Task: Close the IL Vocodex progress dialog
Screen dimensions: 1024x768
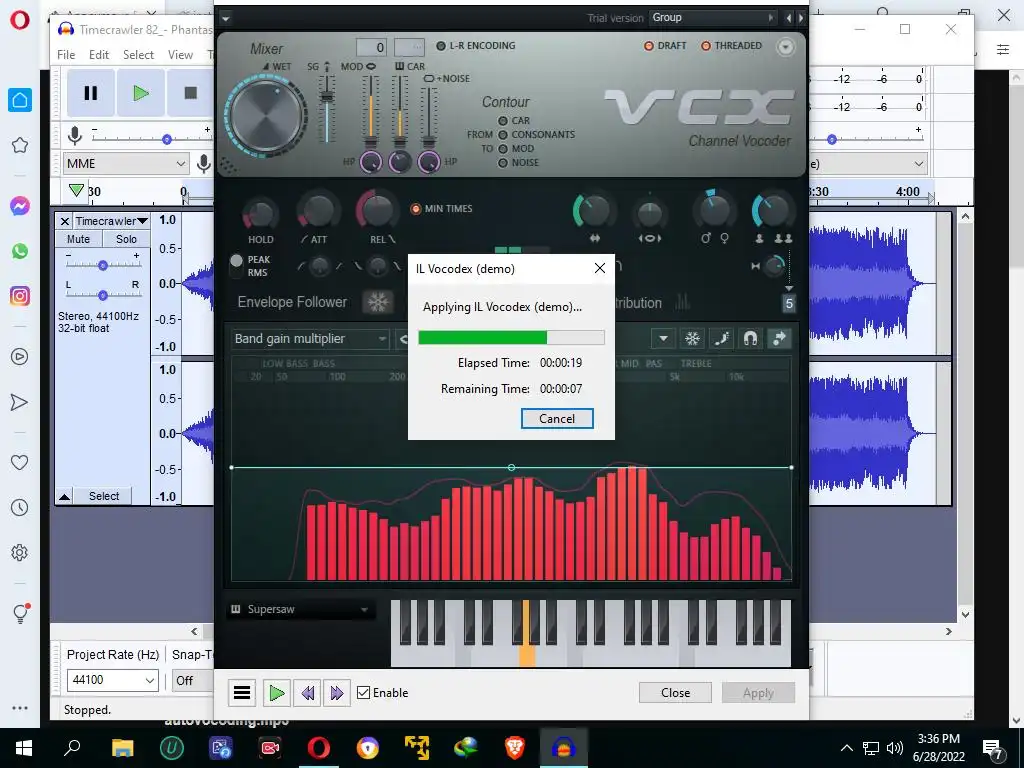Action: 600,268
